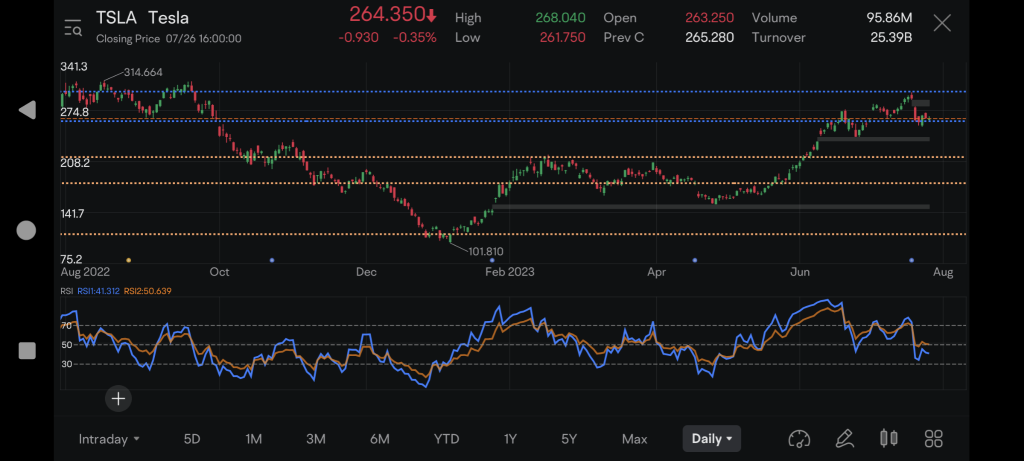Tap the Volume value 95.86M
Screen dimensions: 1024x461
coord(889,18)
